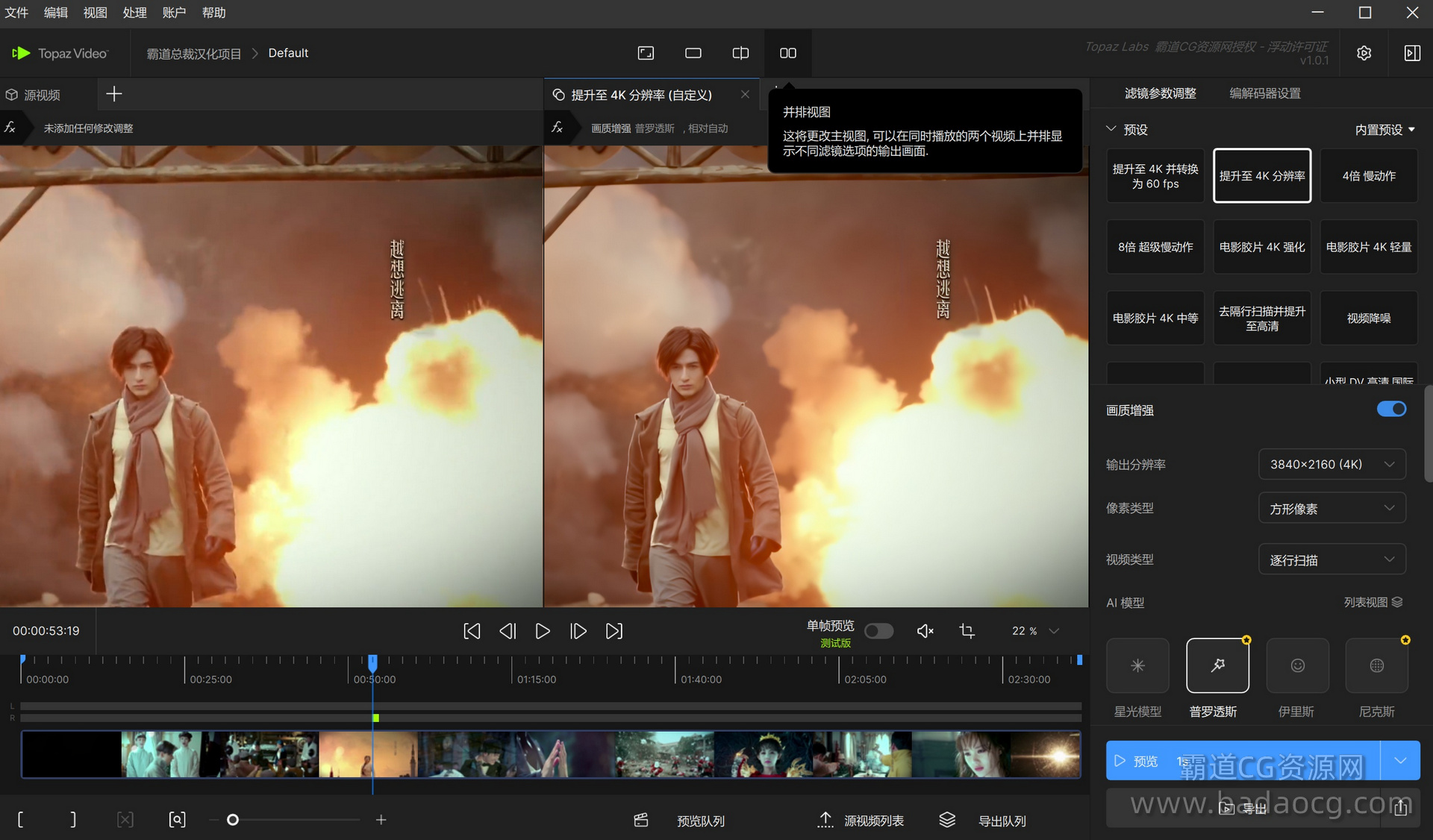Select the split view layout icon
Screen dimensions: 1433x840
740,53
